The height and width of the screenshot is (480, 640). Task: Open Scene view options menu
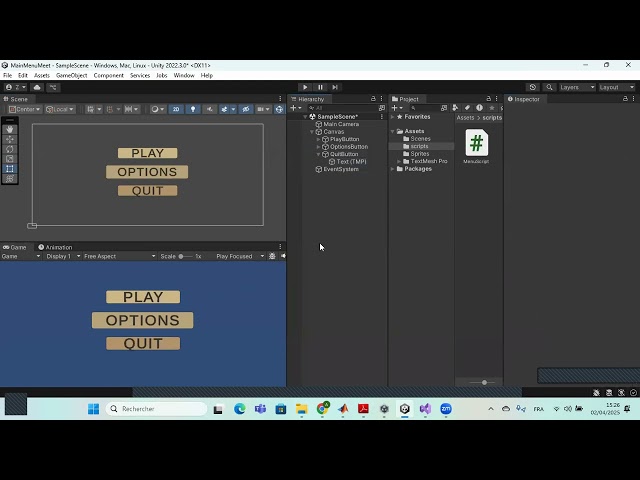click(280, 99)
